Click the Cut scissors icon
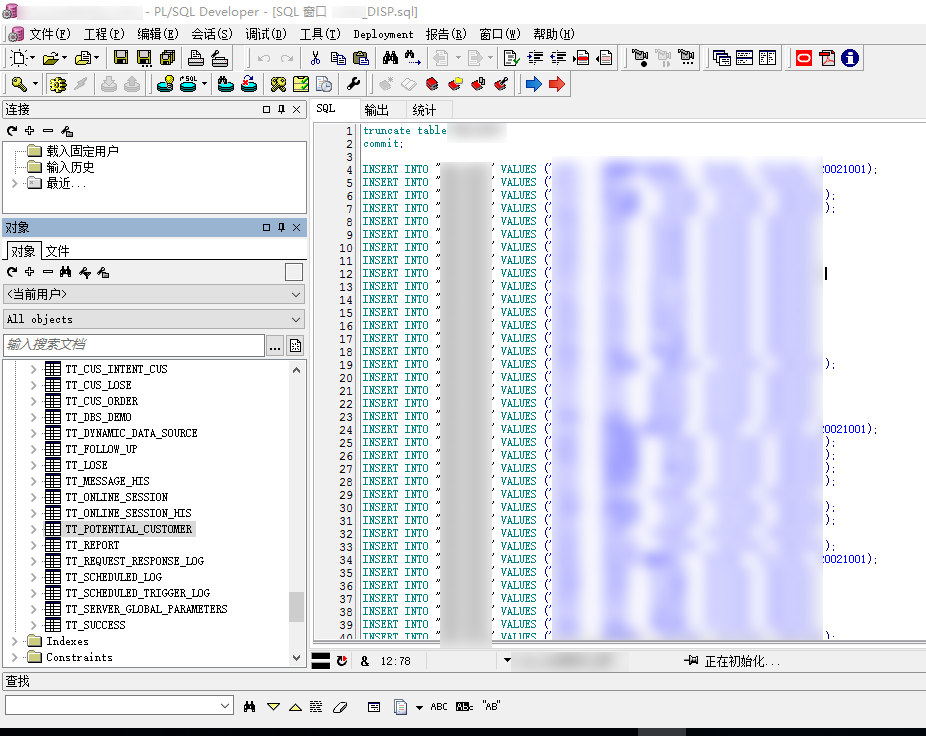Image resolution: width=926 pixels, height=736 pixels. coord(315,58)
